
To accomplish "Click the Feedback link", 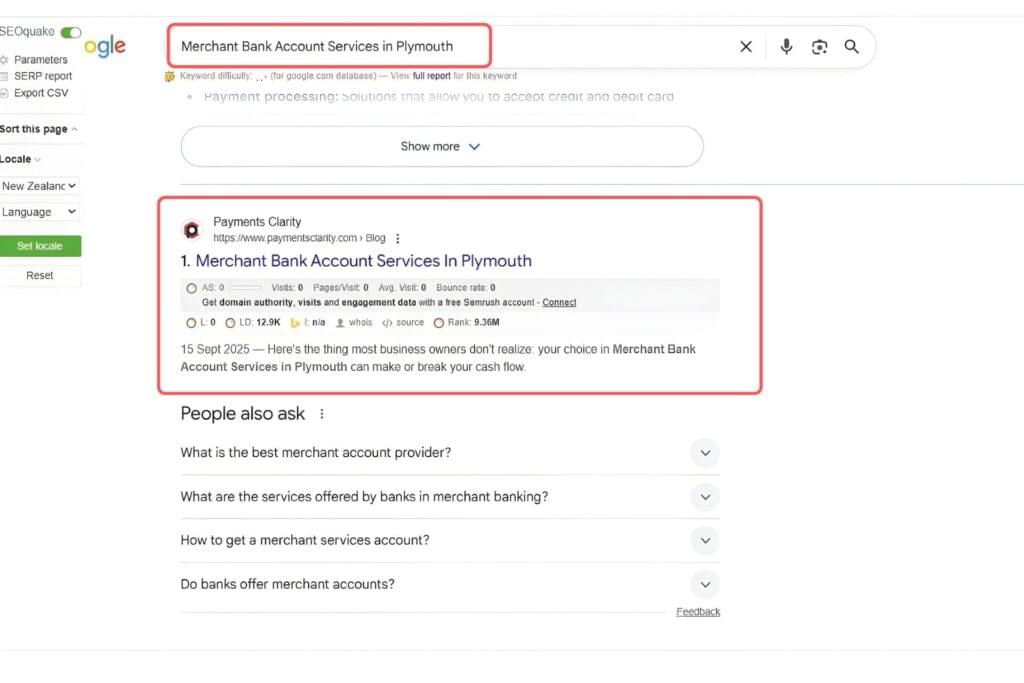I will point(698,612).
